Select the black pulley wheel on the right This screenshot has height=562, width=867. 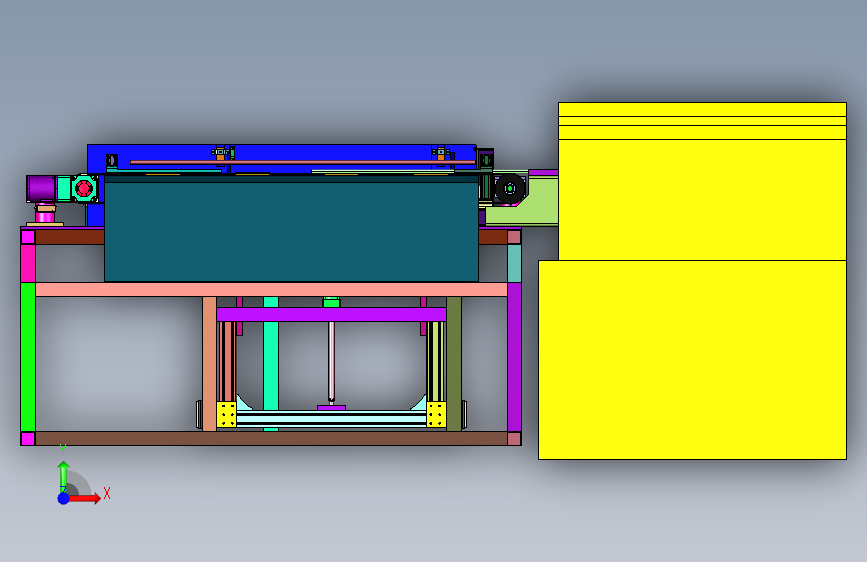(x=510, y=189)
